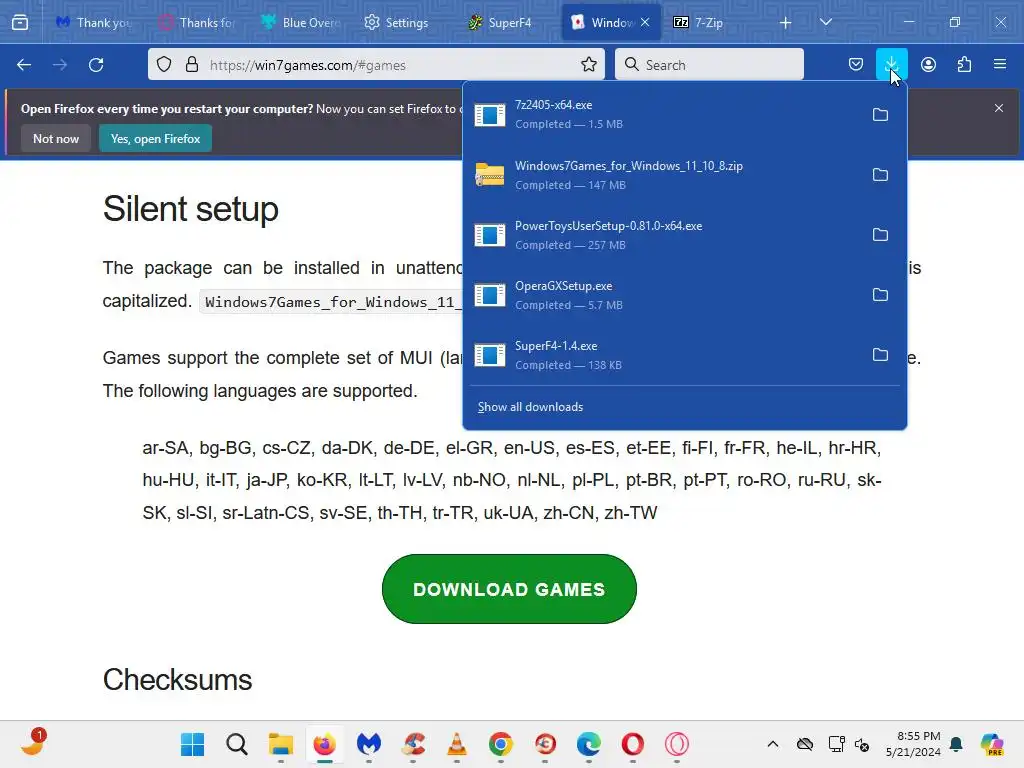1024x768 pixels.
Task: Open downloaded 7z2405-x64.exe file
Action: coord(663,115)
